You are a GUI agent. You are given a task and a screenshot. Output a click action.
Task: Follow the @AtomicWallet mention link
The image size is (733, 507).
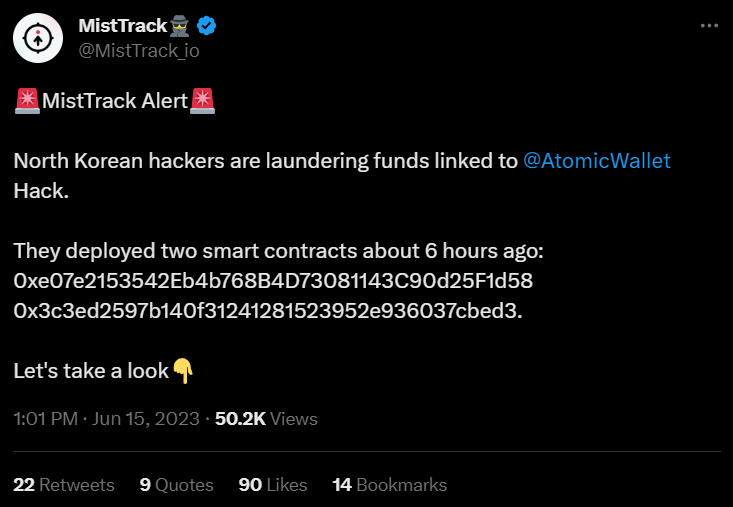597,161
